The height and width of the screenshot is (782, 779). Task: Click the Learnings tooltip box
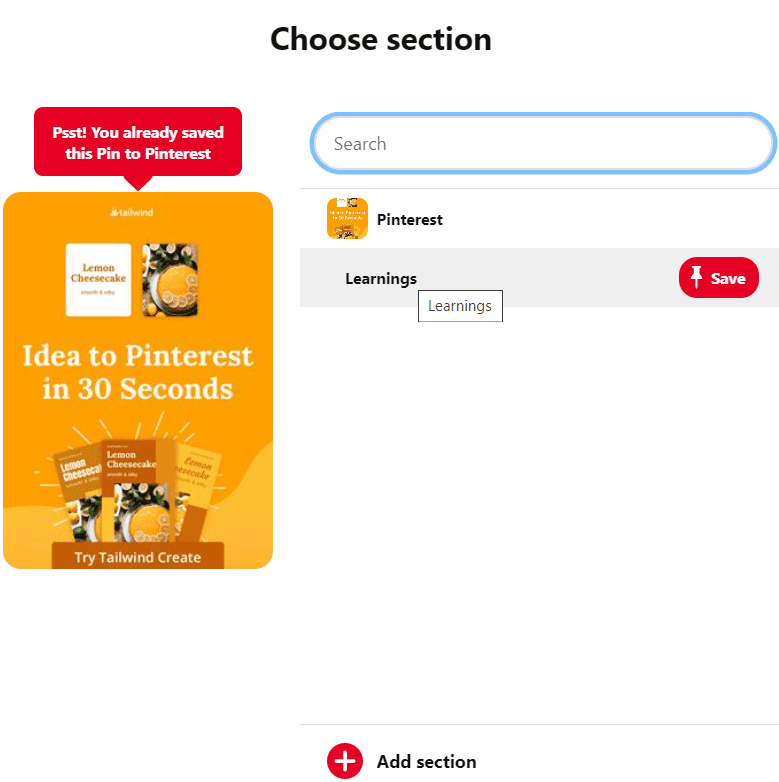[460, 306]
